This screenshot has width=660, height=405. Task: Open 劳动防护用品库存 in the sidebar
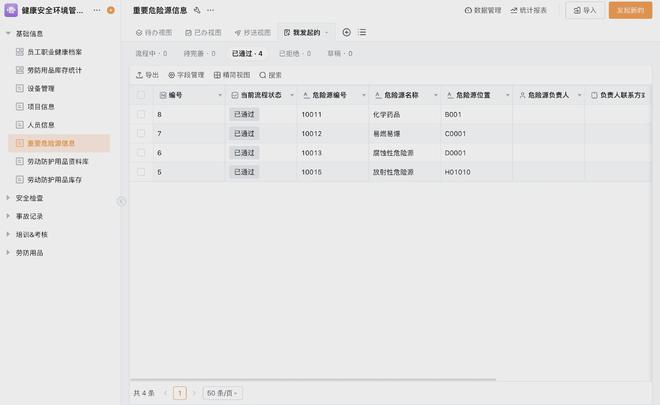(59, 180)
